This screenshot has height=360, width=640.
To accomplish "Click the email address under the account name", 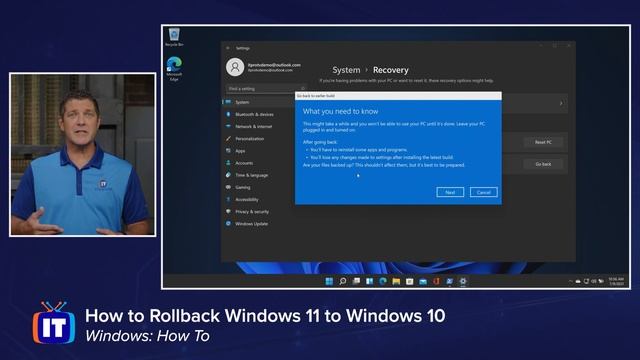I will 270,70.
